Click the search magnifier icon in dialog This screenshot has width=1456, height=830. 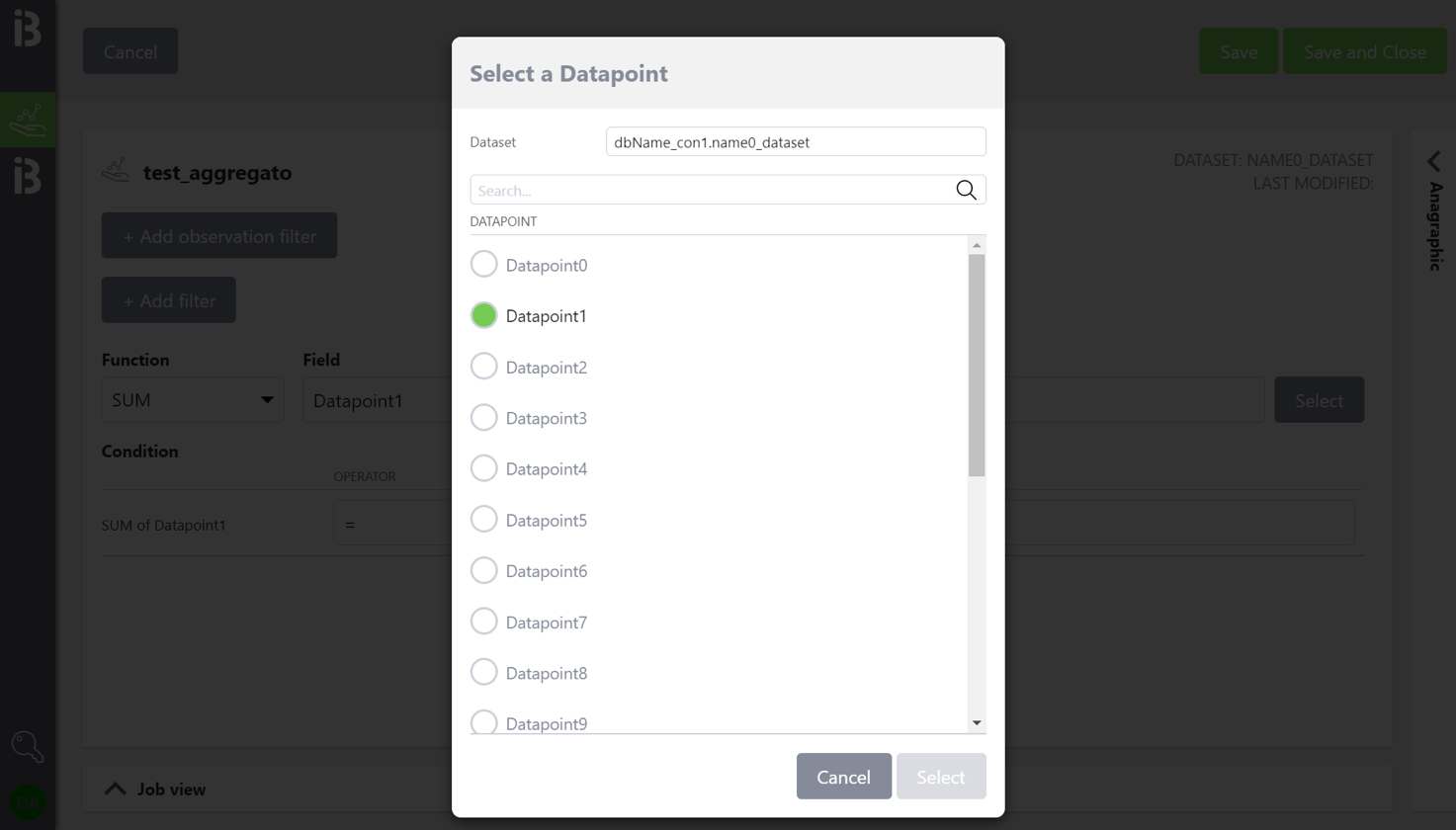point(966,191)
